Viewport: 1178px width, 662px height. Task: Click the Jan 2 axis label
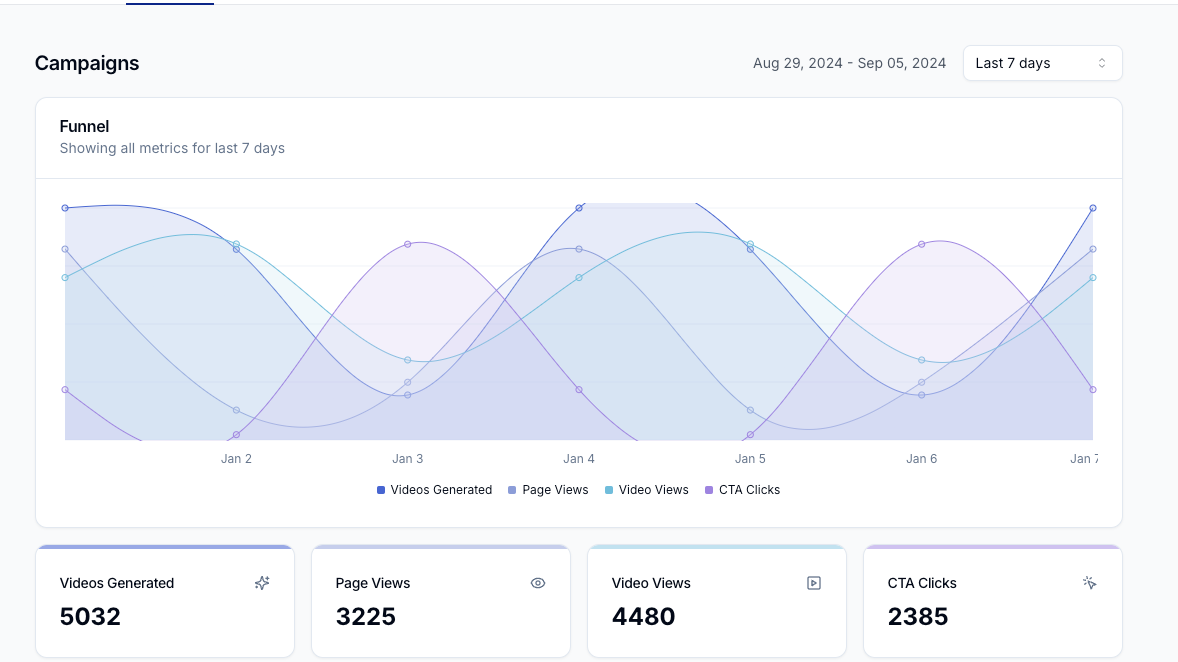(236, 459)
